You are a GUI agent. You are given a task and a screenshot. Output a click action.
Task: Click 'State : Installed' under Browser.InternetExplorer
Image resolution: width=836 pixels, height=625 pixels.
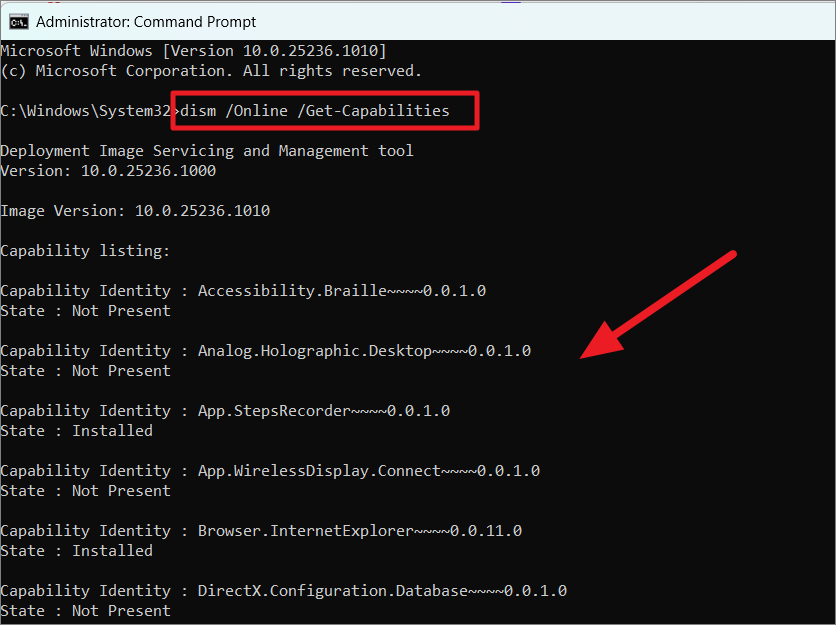[x=76, y=551]
